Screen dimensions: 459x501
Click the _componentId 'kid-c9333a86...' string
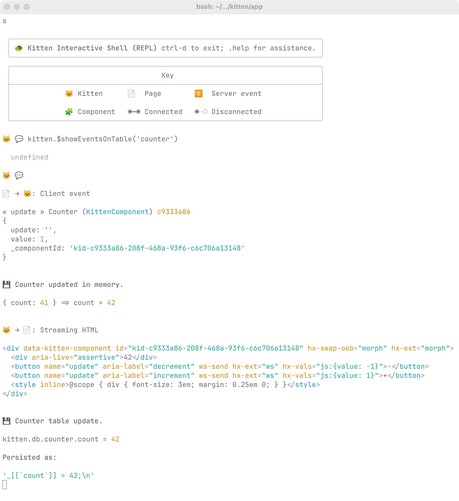(x=157, y=248)
